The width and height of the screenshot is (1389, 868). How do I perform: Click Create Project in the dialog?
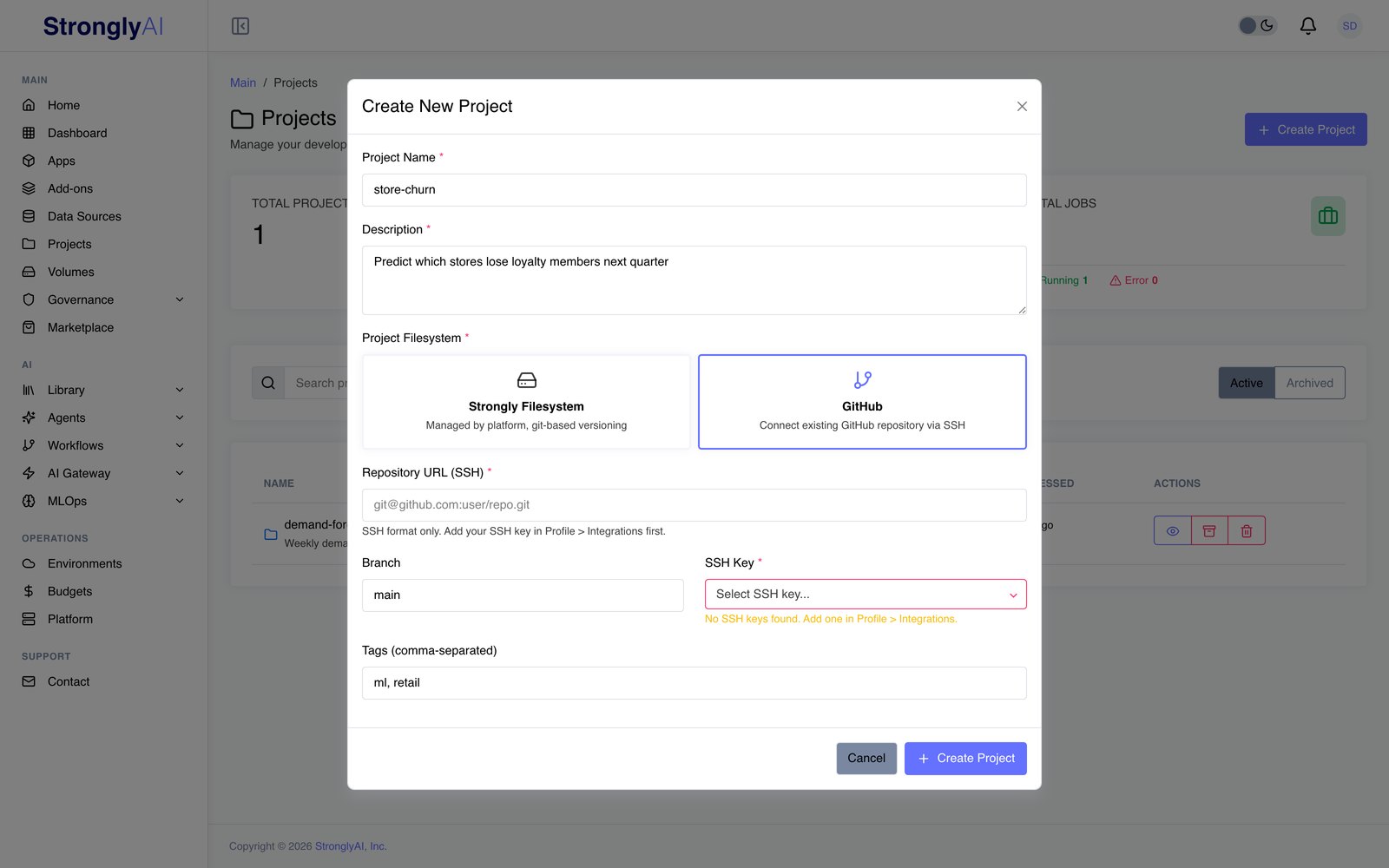pos(965,759)
